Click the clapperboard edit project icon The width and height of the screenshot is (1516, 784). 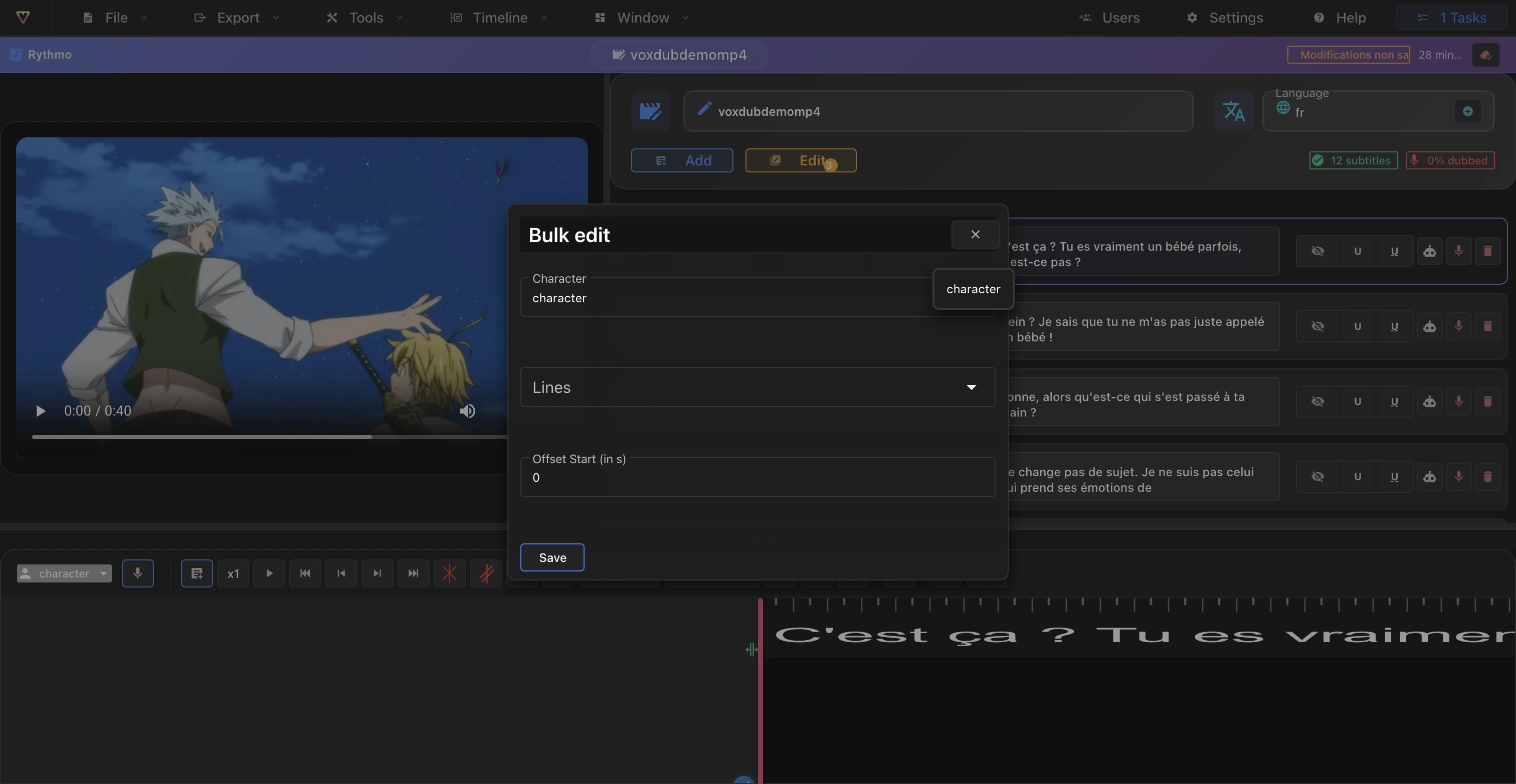651,111
